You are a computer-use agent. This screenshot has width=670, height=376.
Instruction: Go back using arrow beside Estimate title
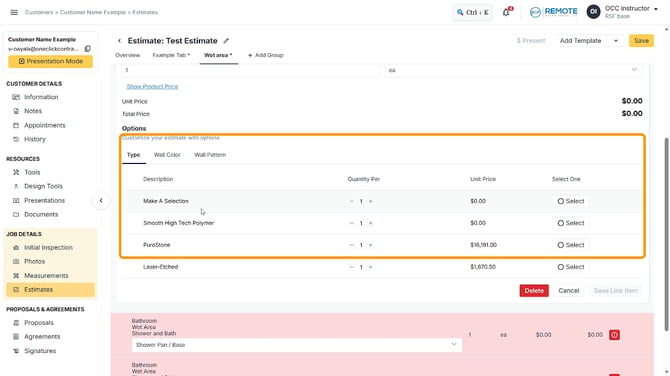click(120, 41)
